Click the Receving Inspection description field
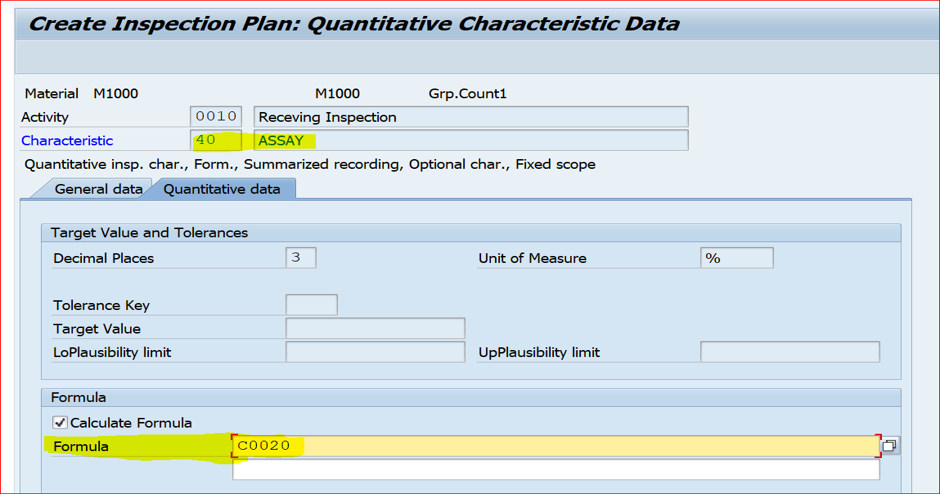The height and width of the screenshot is (494, 940). tap(471, 116)
